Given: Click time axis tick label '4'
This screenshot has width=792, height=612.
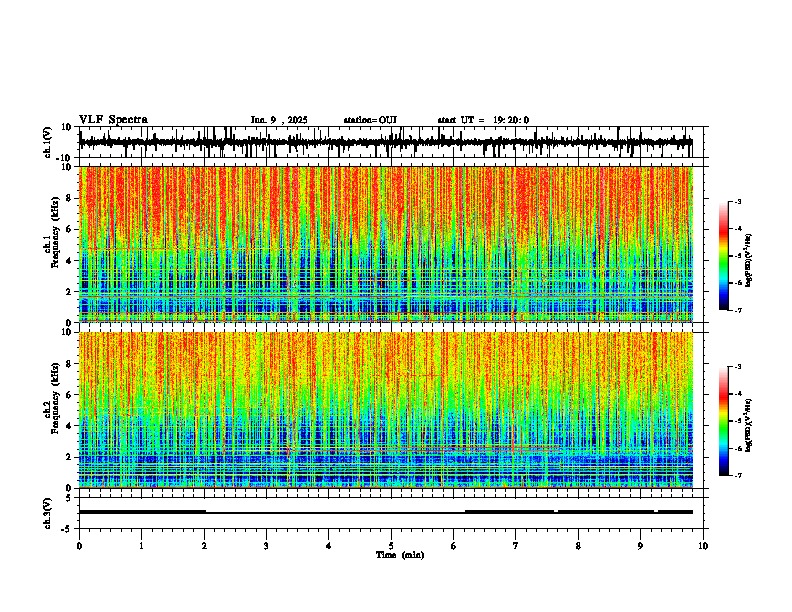Looking at the screenshot, I should coord(329,546).
